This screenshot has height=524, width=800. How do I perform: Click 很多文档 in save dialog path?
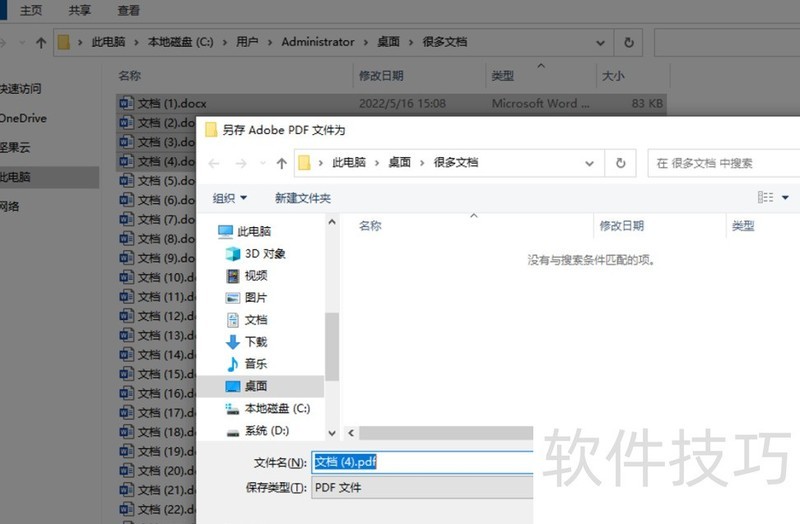coord(456,162)
